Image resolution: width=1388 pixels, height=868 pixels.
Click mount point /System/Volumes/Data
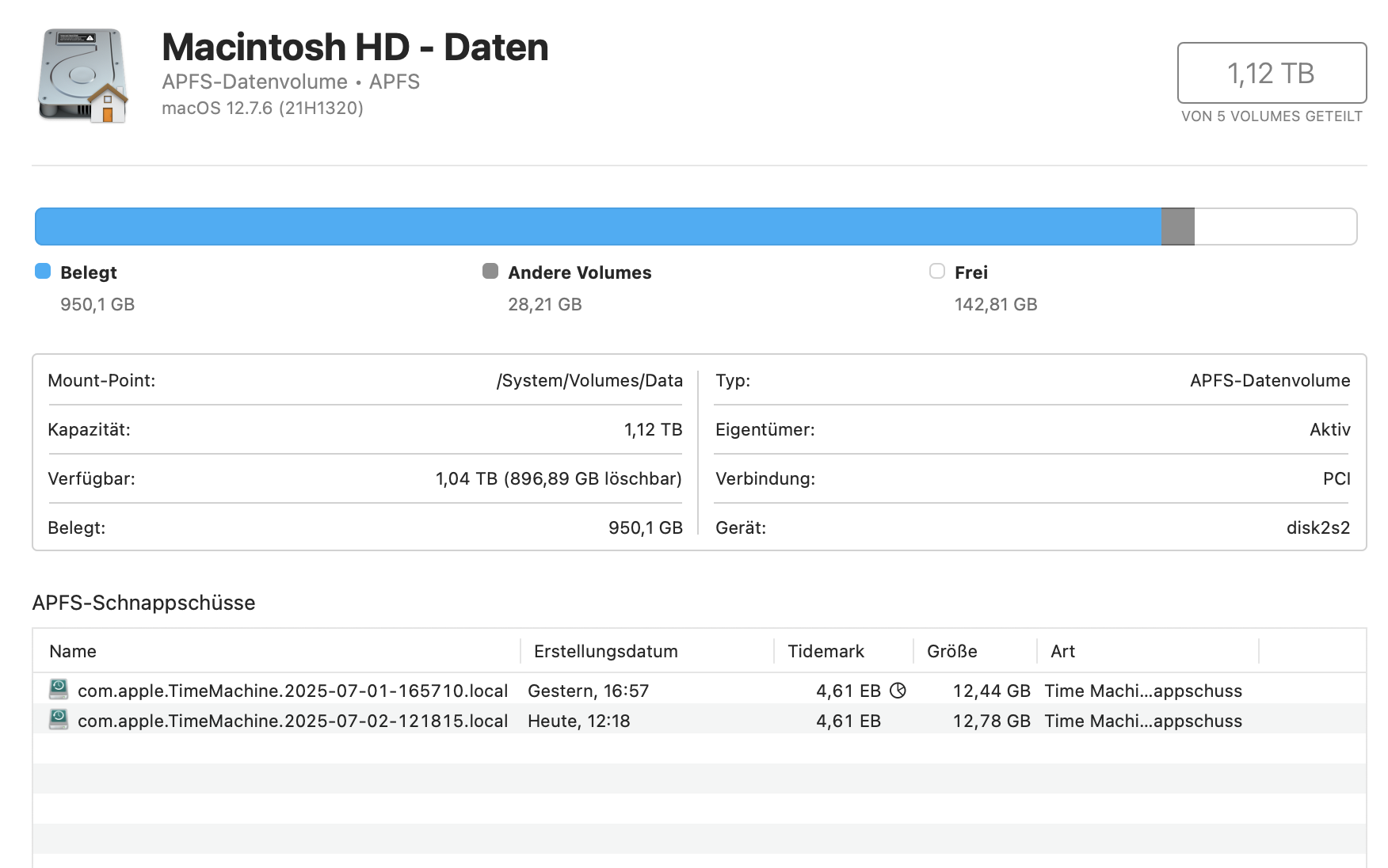tap(589, 380)
